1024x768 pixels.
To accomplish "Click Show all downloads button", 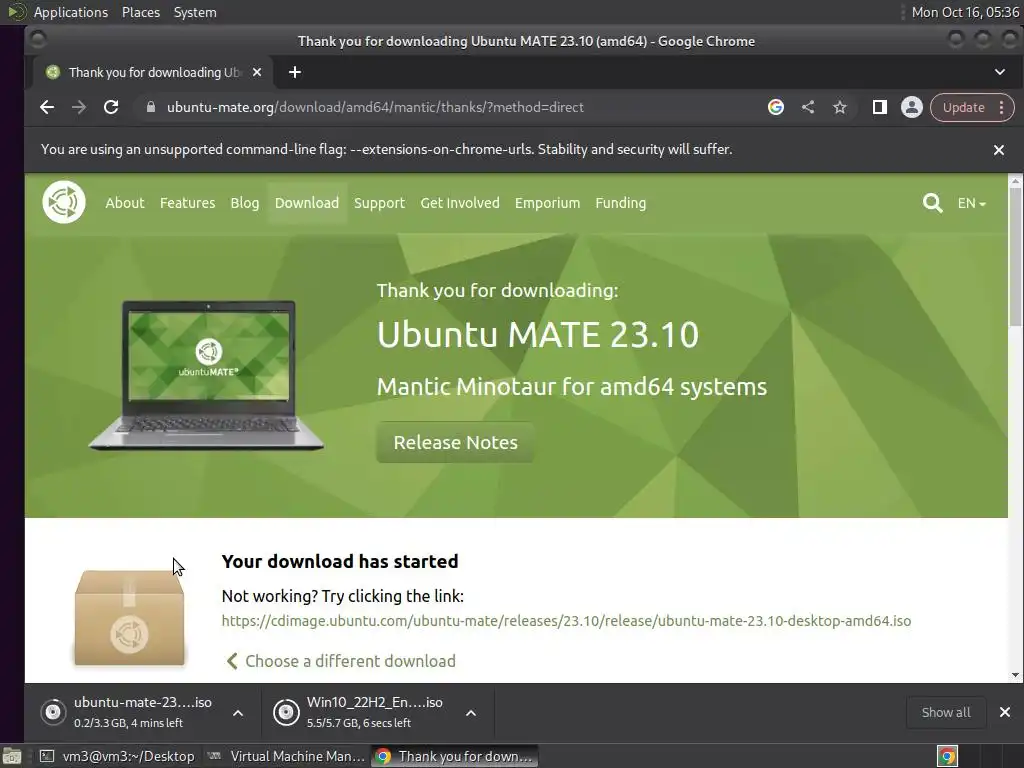I will (946, 712).
